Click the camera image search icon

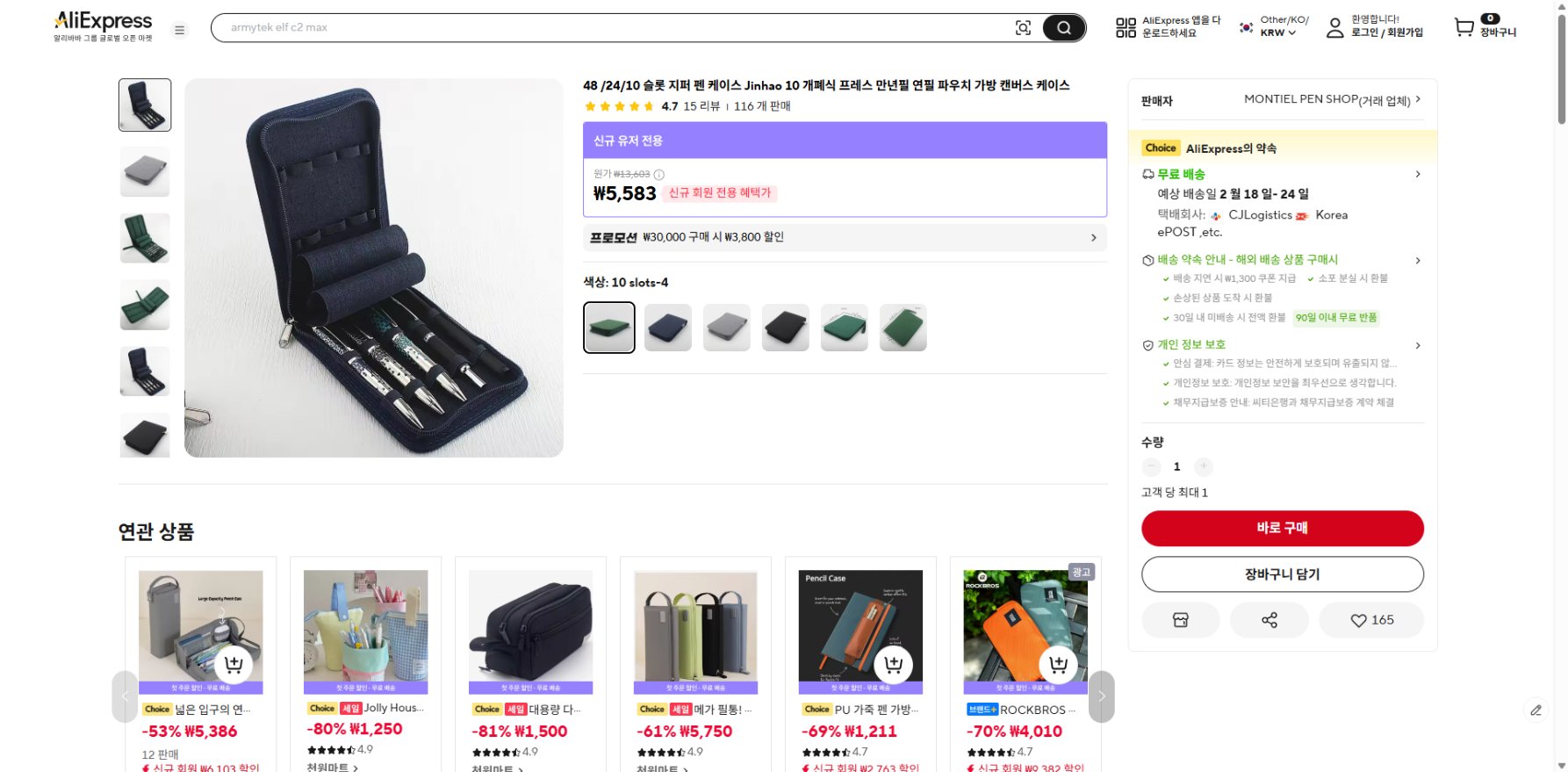(x=1024, y=27)
